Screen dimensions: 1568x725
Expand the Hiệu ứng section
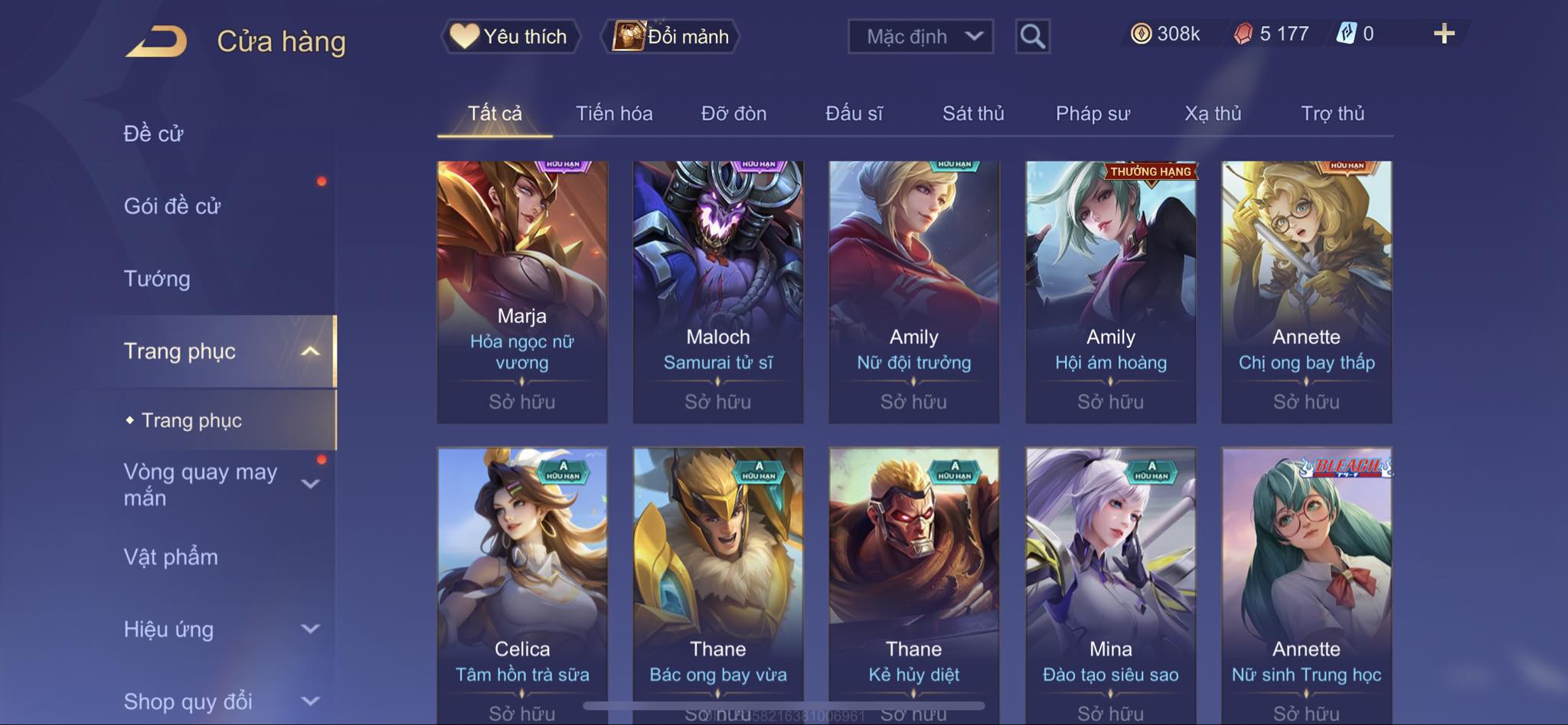309,629
